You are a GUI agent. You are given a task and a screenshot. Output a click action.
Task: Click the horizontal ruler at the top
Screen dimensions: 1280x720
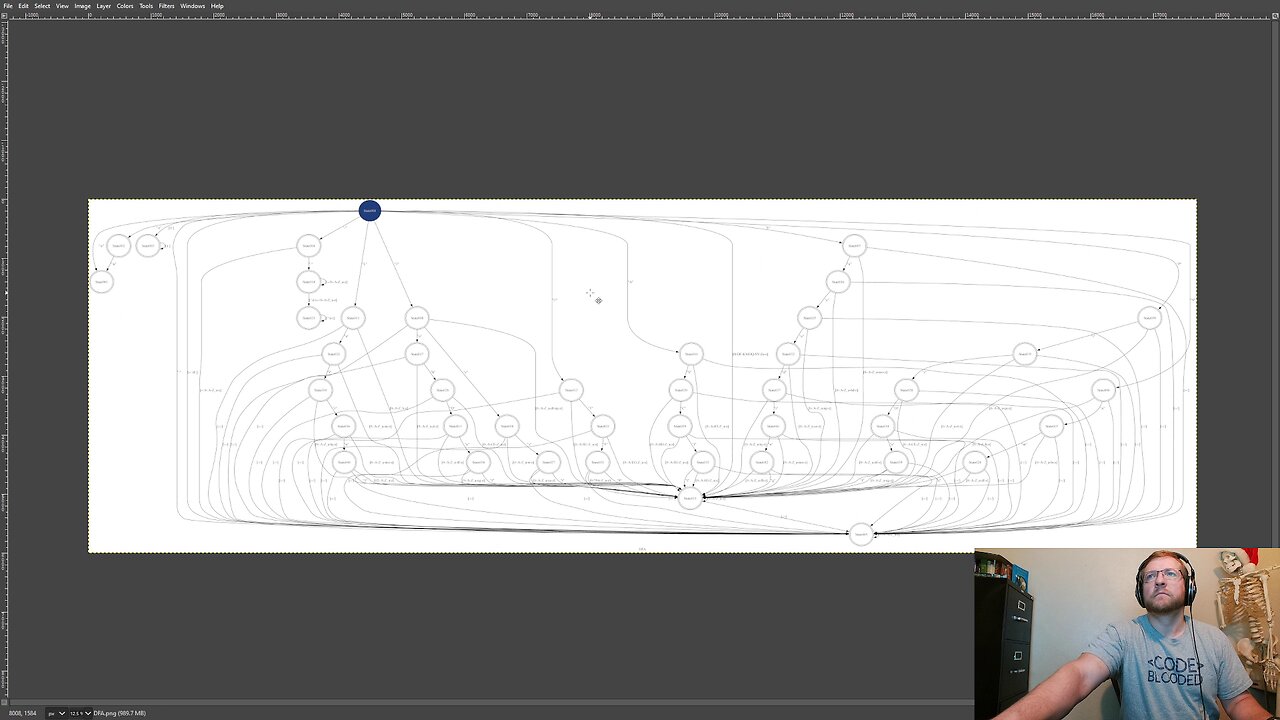(640, 15)
